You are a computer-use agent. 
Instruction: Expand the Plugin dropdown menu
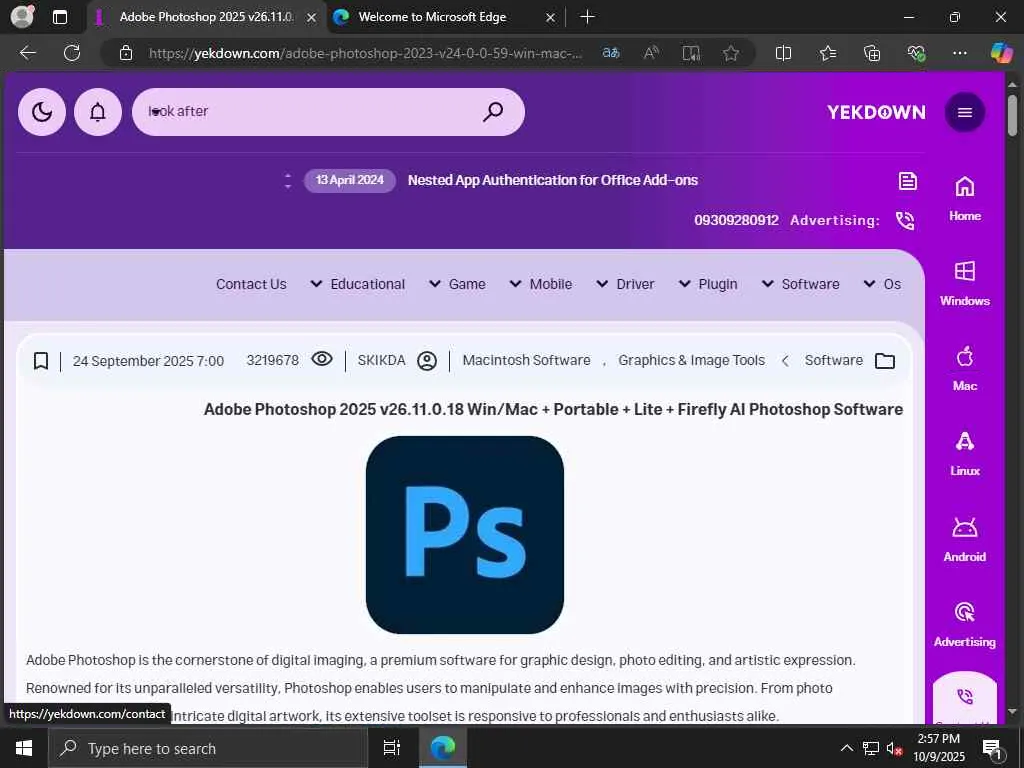[x=708, y=284]
